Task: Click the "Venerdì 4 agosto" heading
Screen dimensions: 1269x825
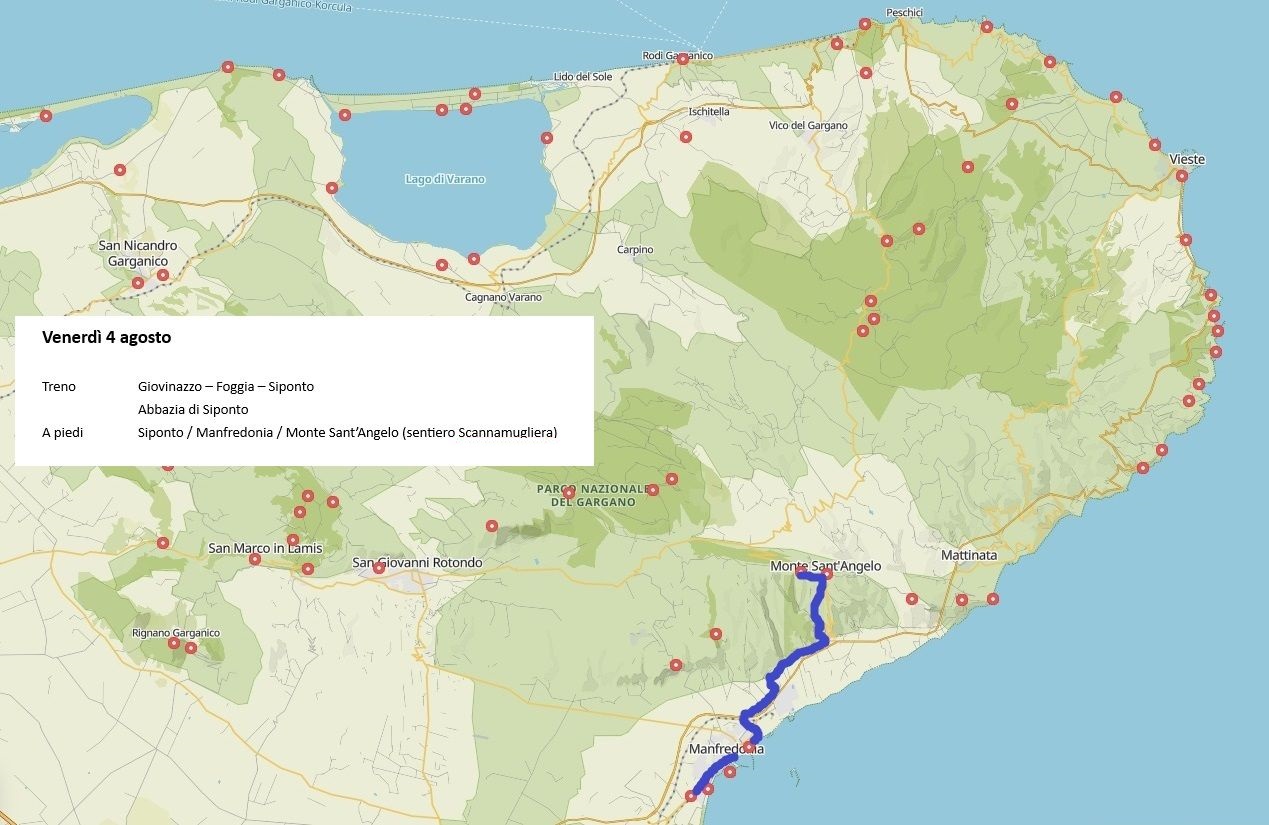Action: click(106, 338)
